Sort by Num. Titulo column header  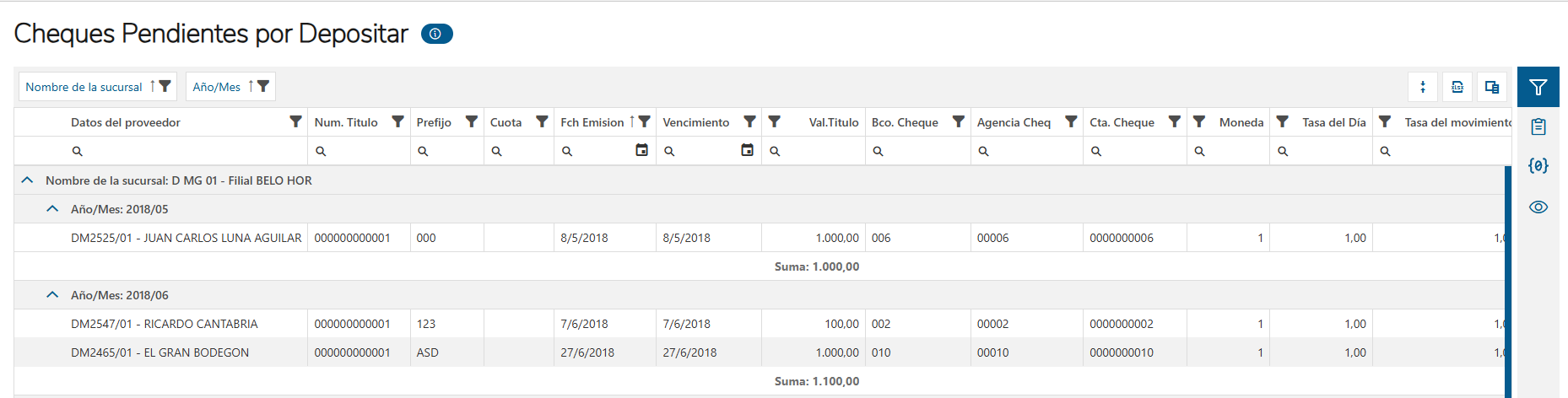pyautogui.click(x=346, y=122)
